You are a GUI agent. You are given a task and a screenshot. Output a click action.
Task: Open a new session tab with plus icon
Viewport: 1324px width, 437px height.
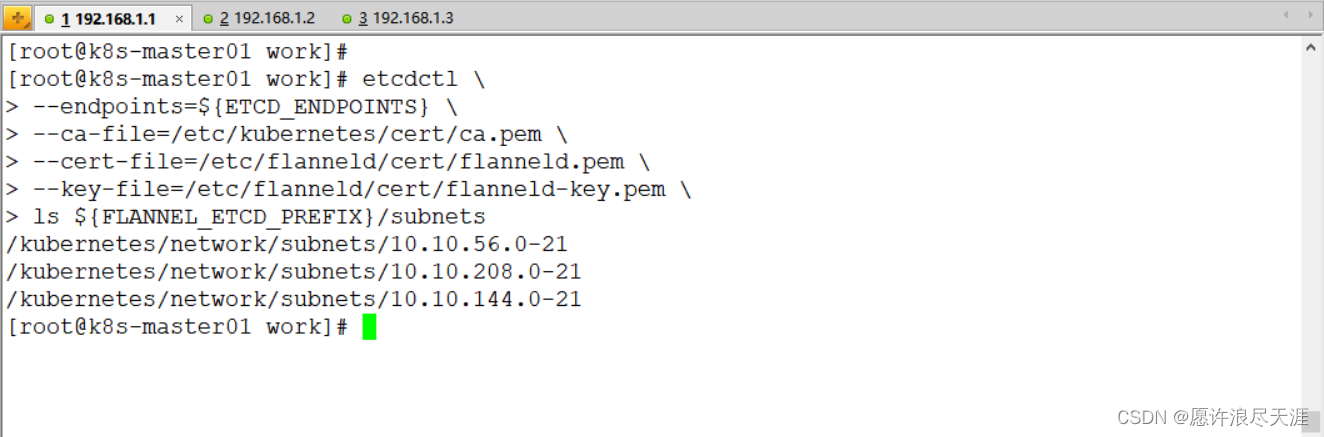(x=18, y=18)
